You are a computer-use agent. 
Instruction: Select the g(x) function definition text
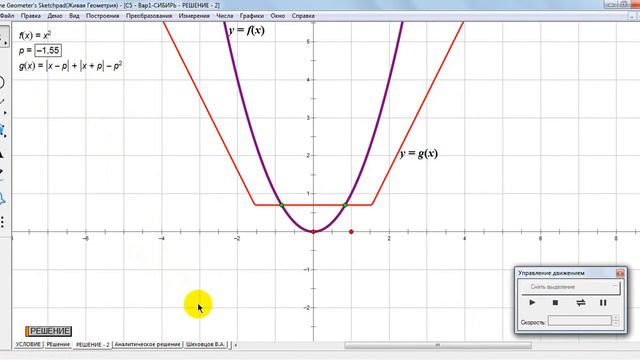coord(70,66)
